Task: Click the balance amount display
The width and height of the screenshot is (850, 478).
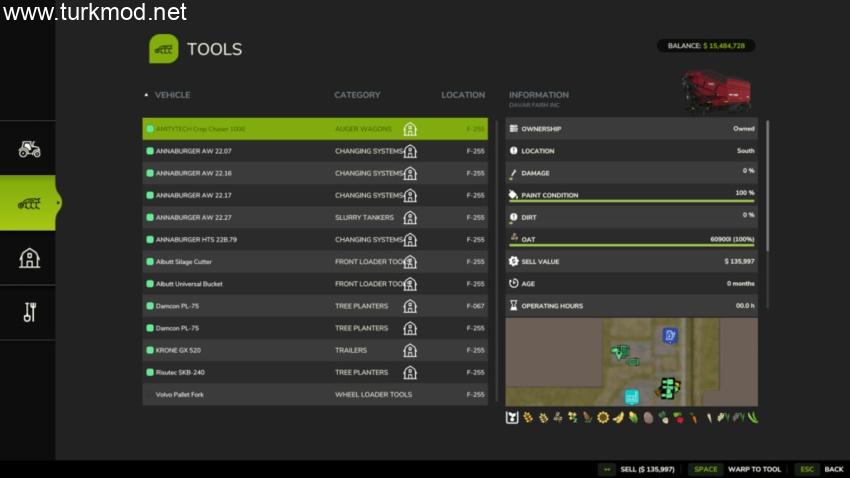Action: [706, 46]
